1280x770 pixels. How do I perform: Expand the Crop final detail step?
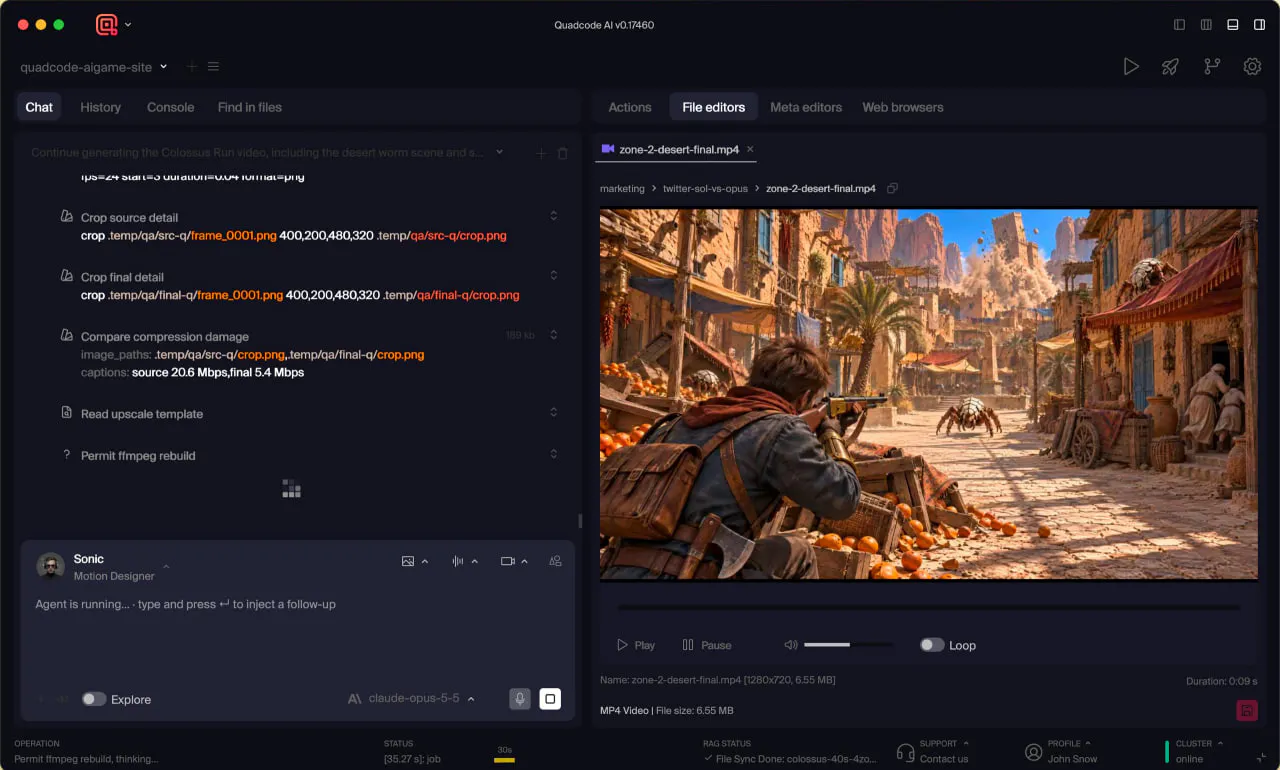pos(554,276)
